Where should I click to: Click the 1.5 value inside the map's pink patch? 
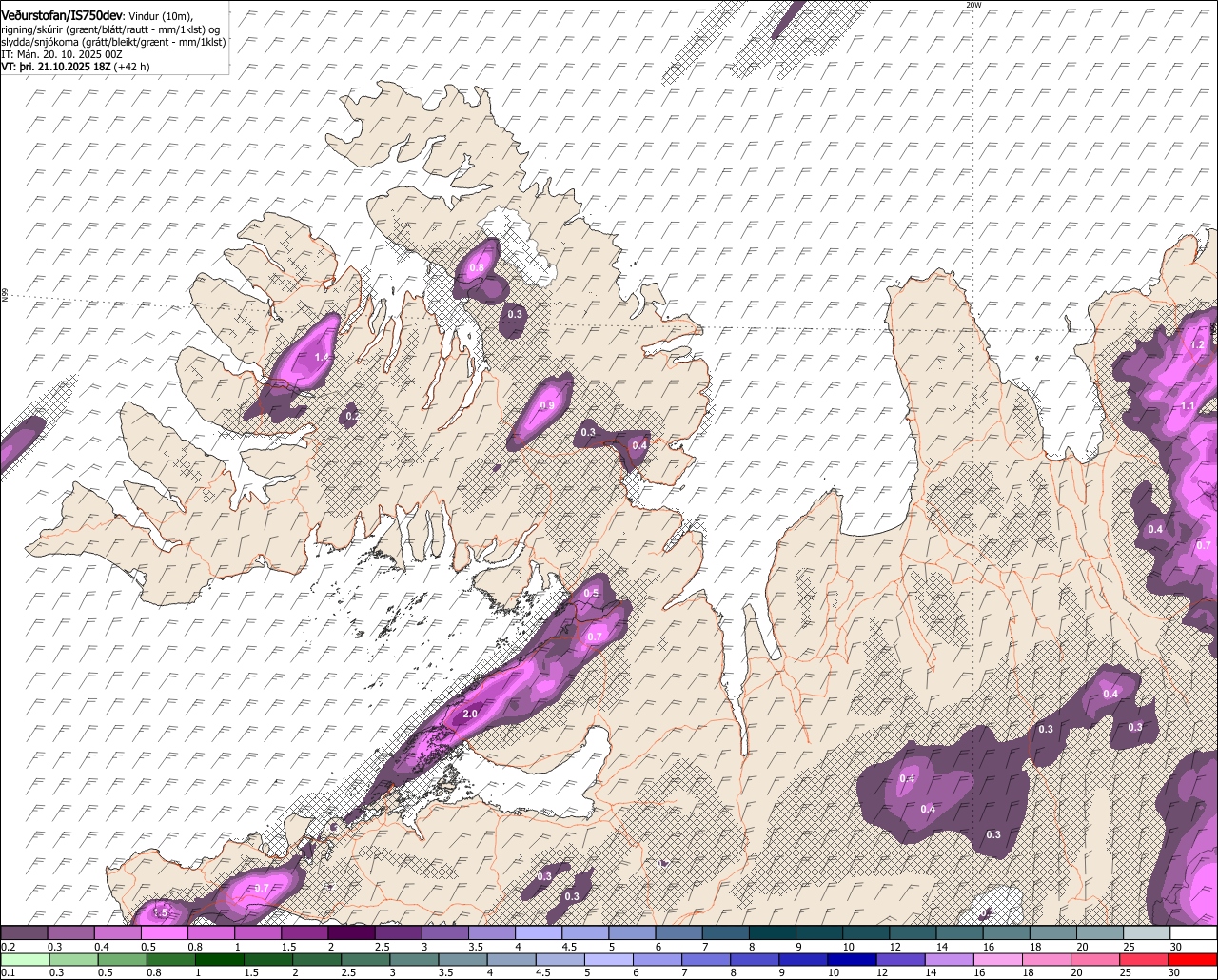[161, 912]
